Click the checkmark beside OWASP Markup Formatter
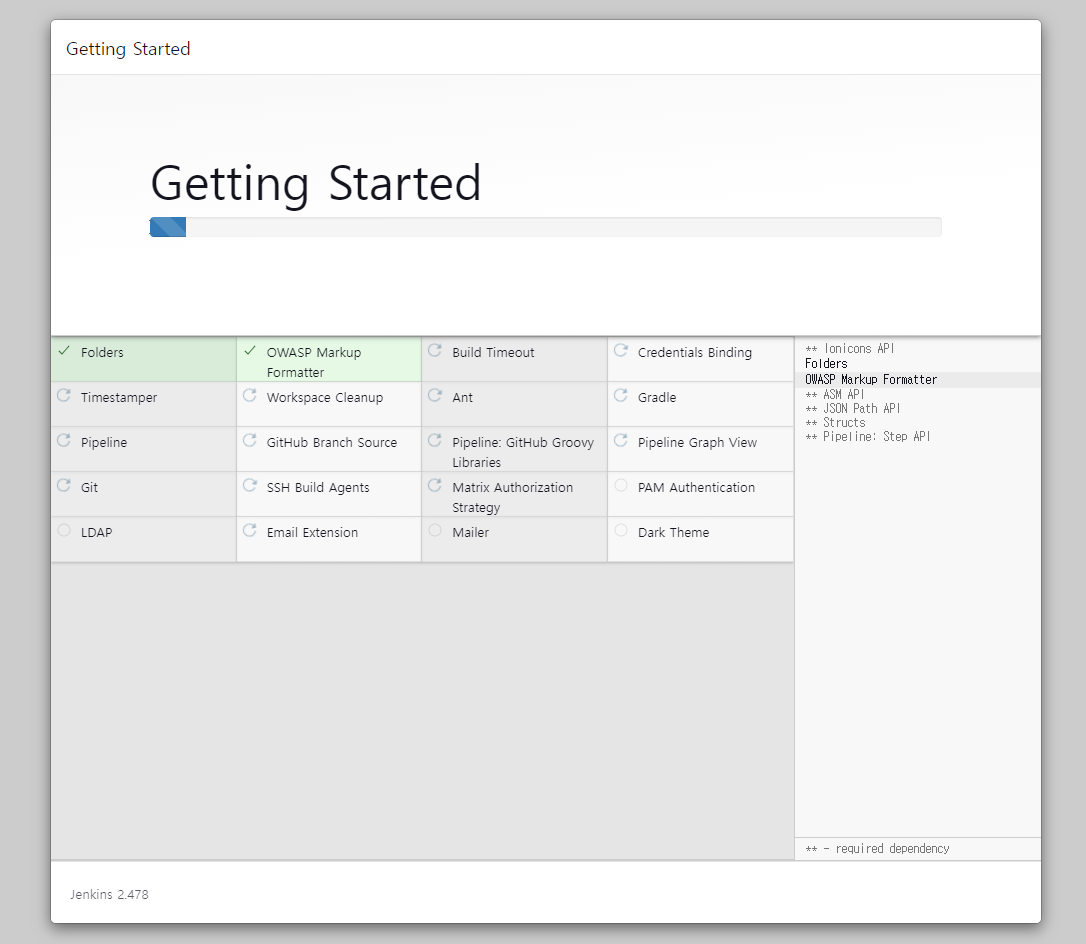 click(250, 351)
